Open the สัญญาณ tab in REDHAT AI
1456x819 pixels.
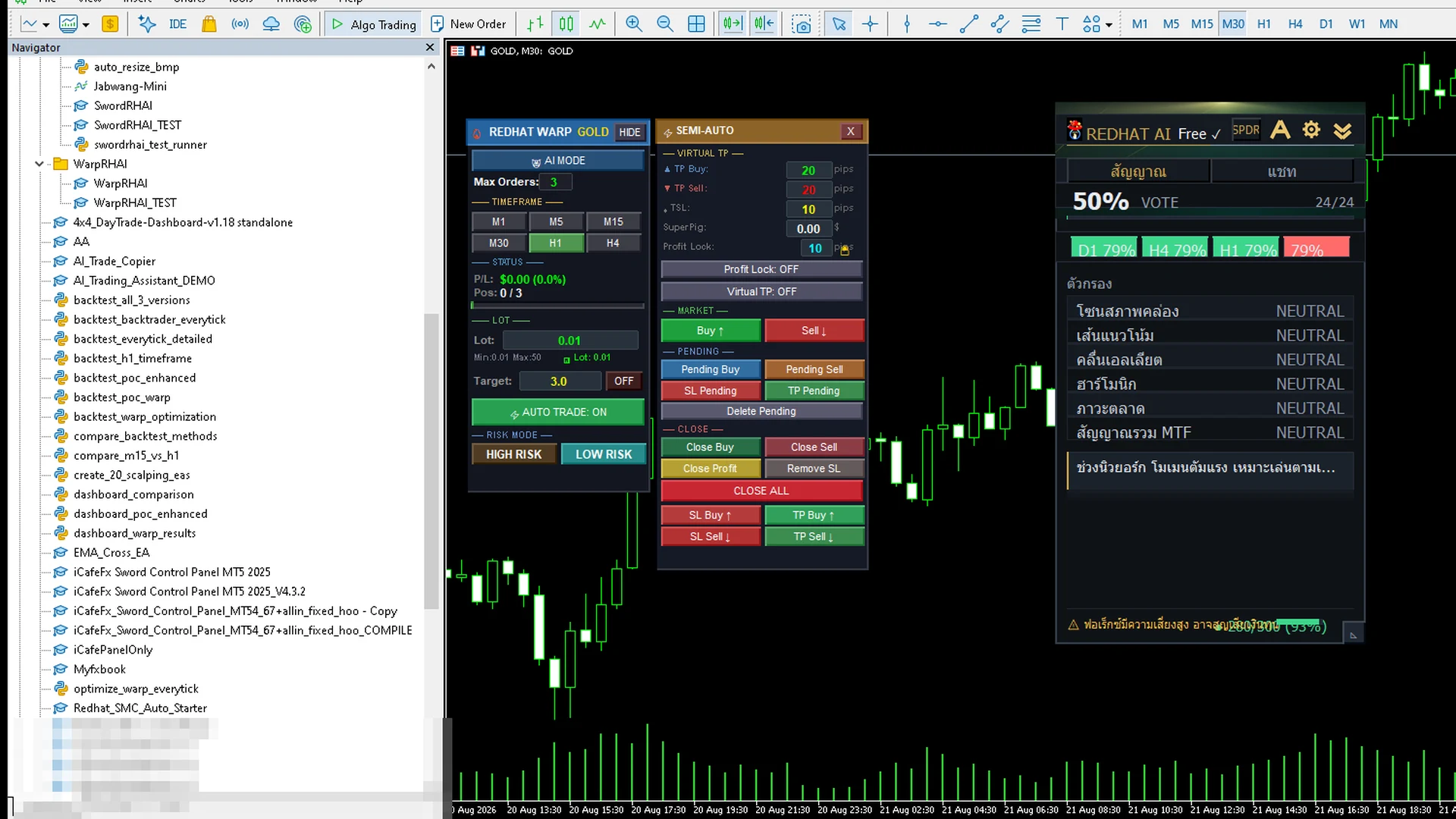(1138, 171)
